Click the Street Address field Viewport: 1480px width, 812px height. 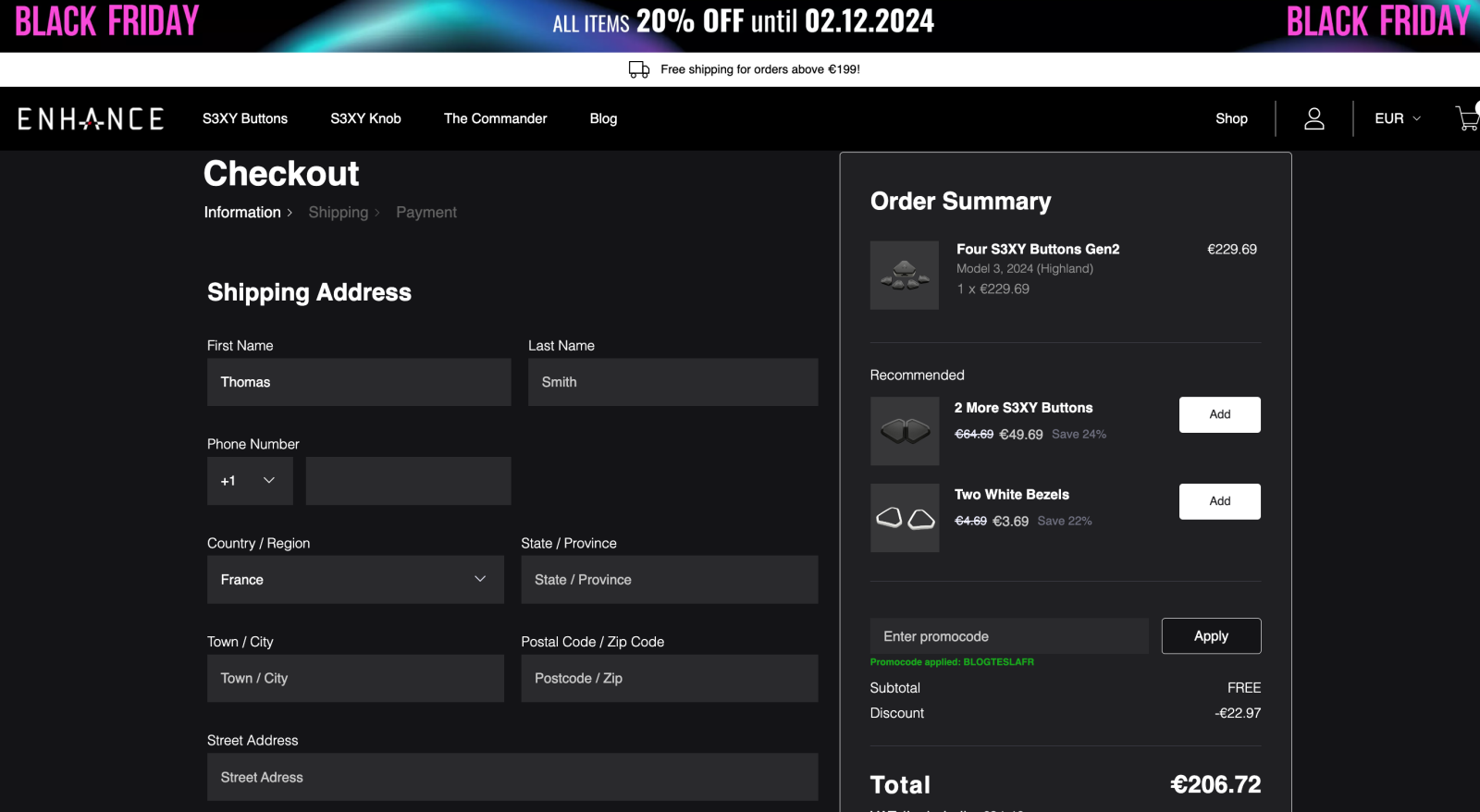tap(512, 777)
